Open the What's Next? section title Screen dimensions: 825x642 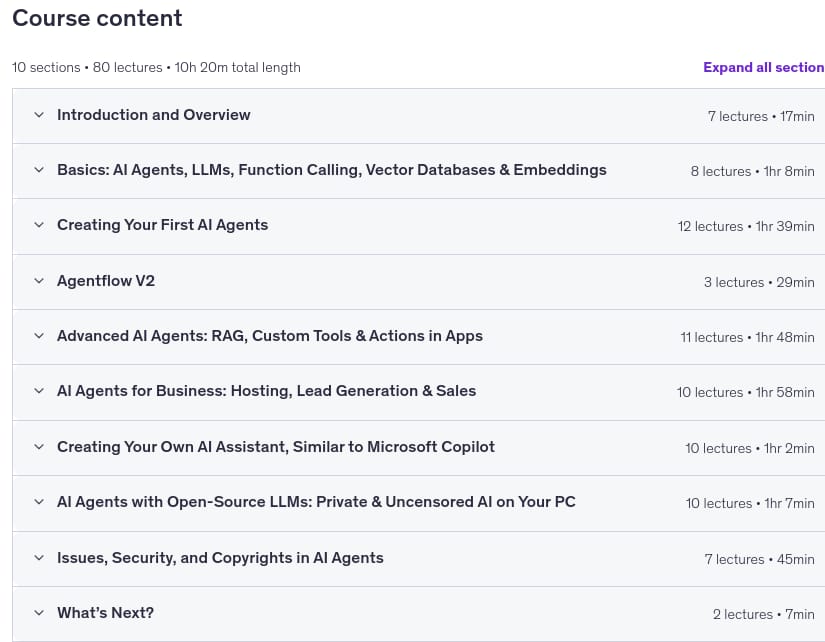pyautogui.click(x=105, y=613)
